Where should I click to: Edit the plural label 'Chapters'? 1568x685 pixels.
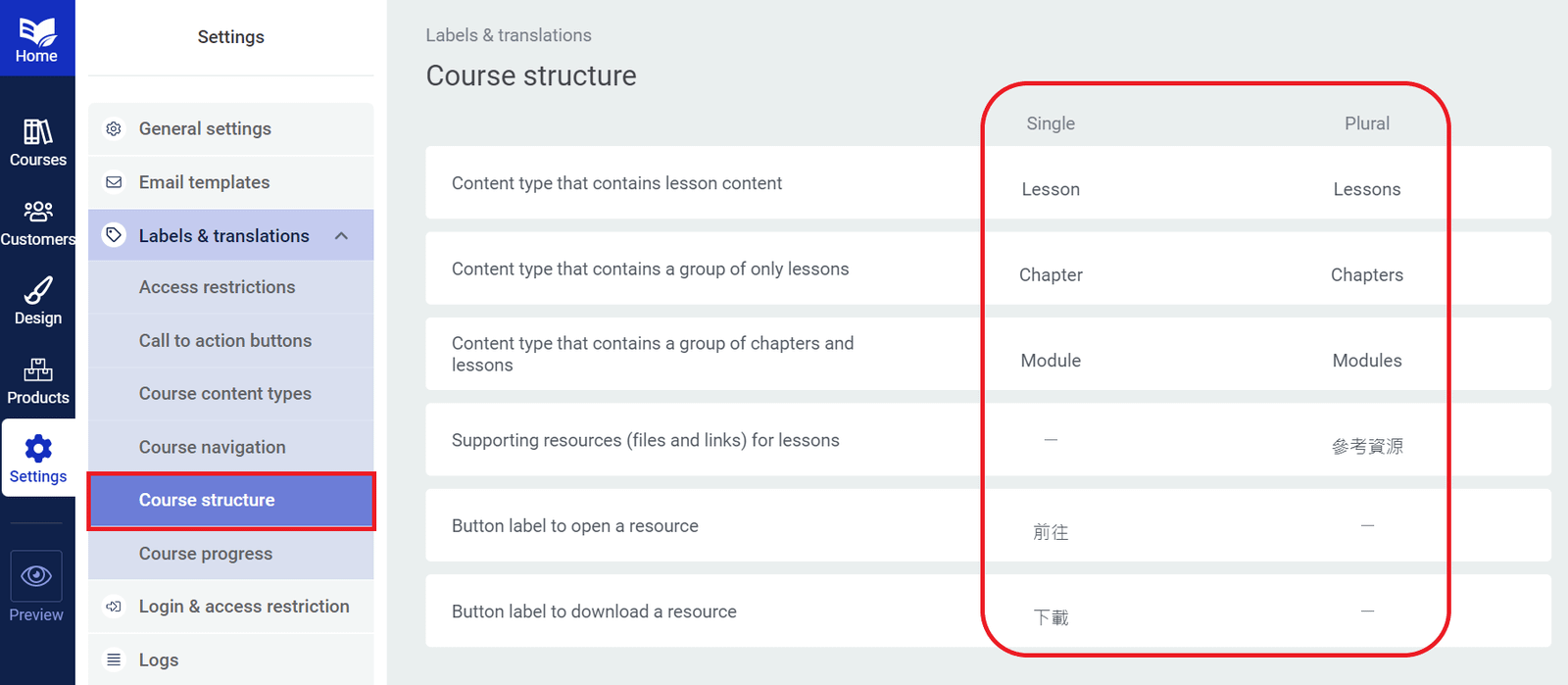pos(1367,275)
